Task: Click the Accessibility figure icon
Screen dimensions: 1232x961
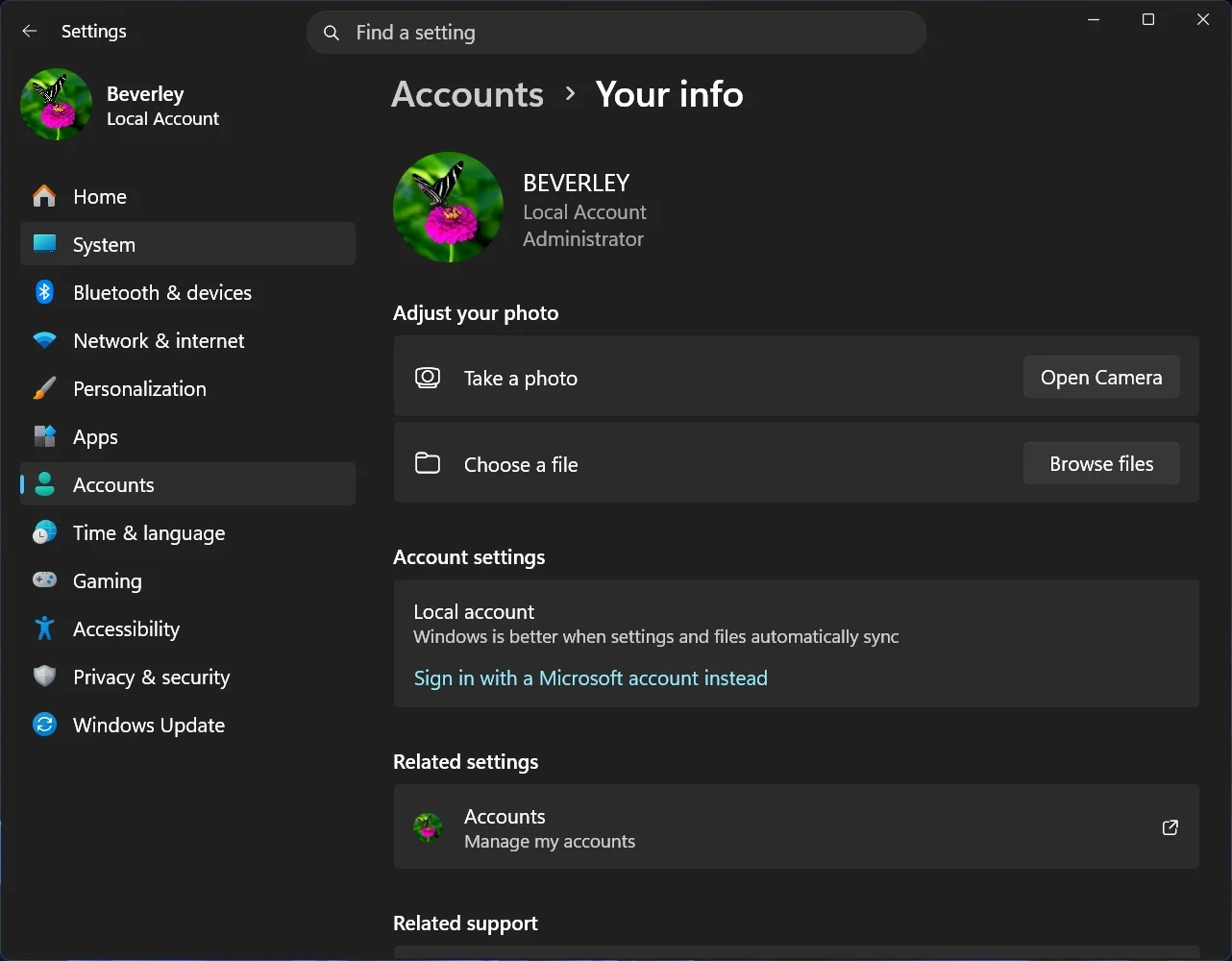Action: pos(44,628)
